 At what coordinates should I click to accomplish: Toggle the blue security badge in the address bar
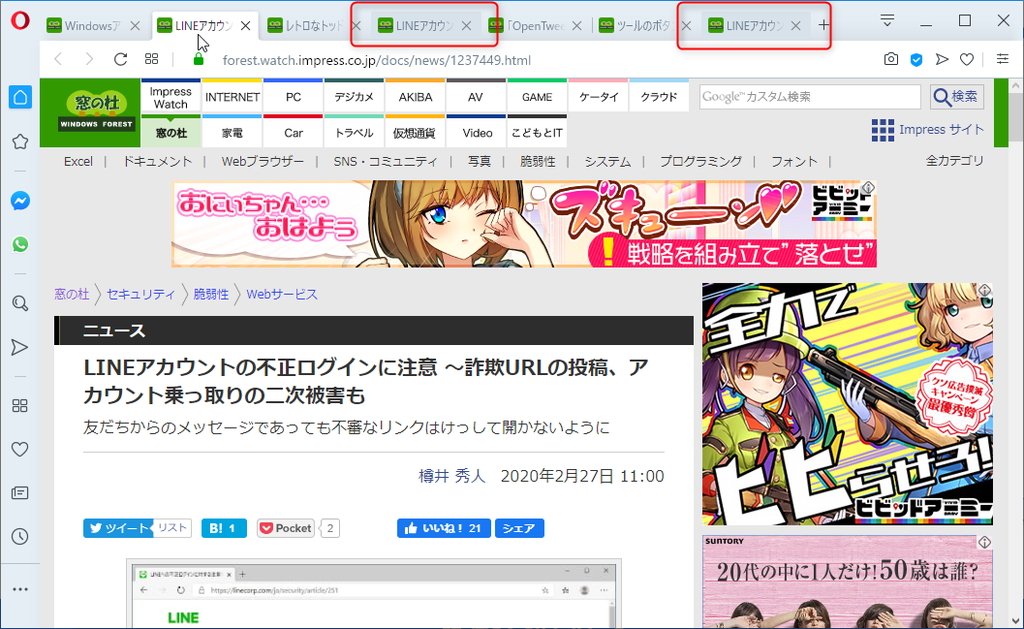916,59
